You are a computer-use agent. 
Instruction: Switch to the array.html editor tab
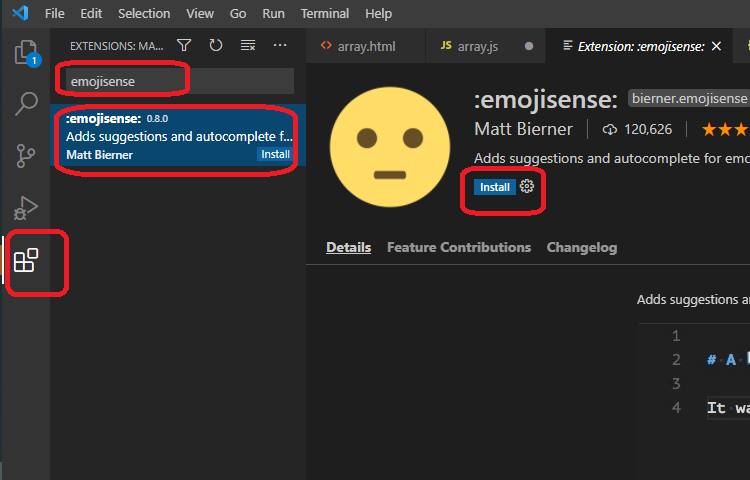pos(365,46)
